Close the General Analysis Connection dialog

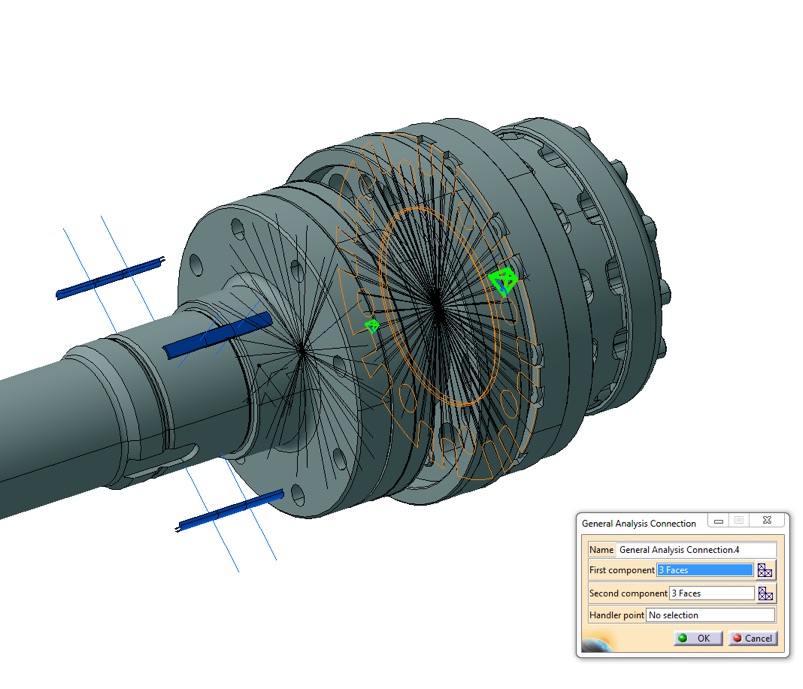[x=767, y=520]
